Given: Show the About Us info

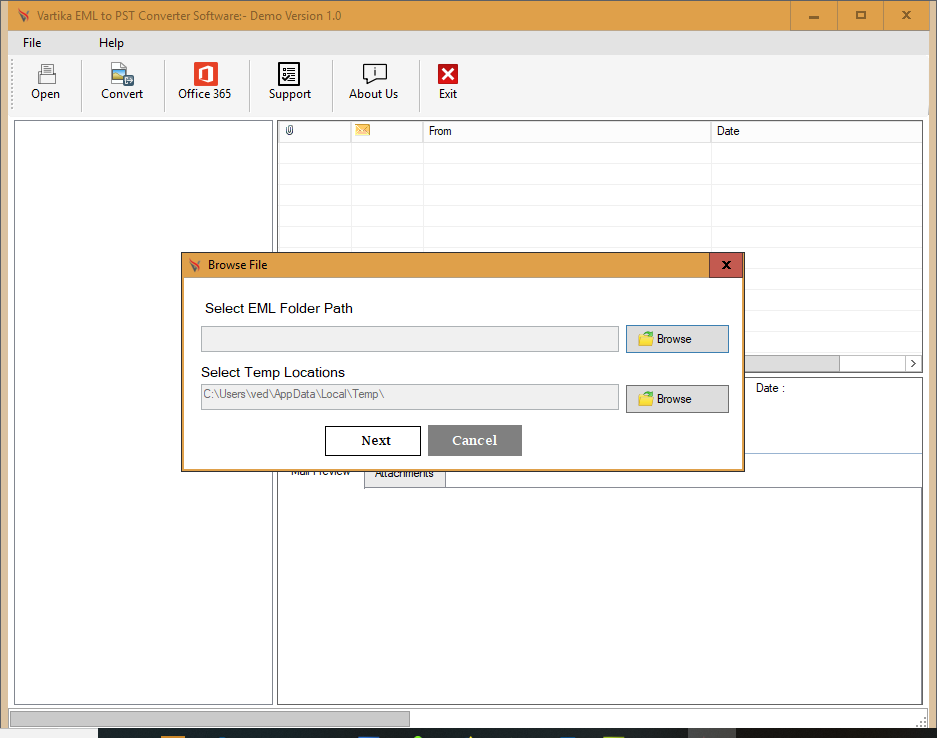Looking at the screenshot, I should 373,82.
